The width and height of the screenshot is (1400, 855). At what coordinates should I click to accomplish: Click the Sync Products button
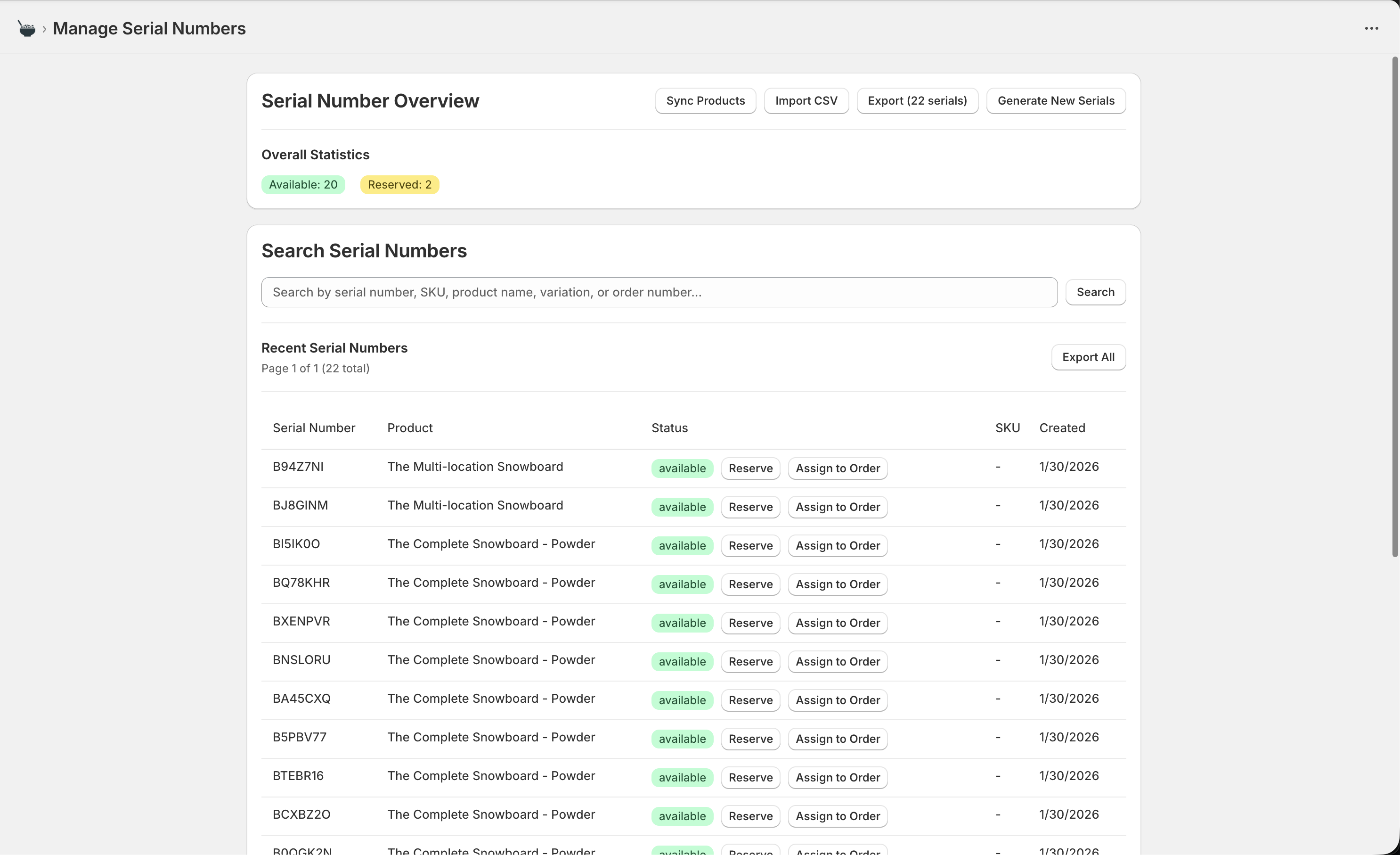705,100
